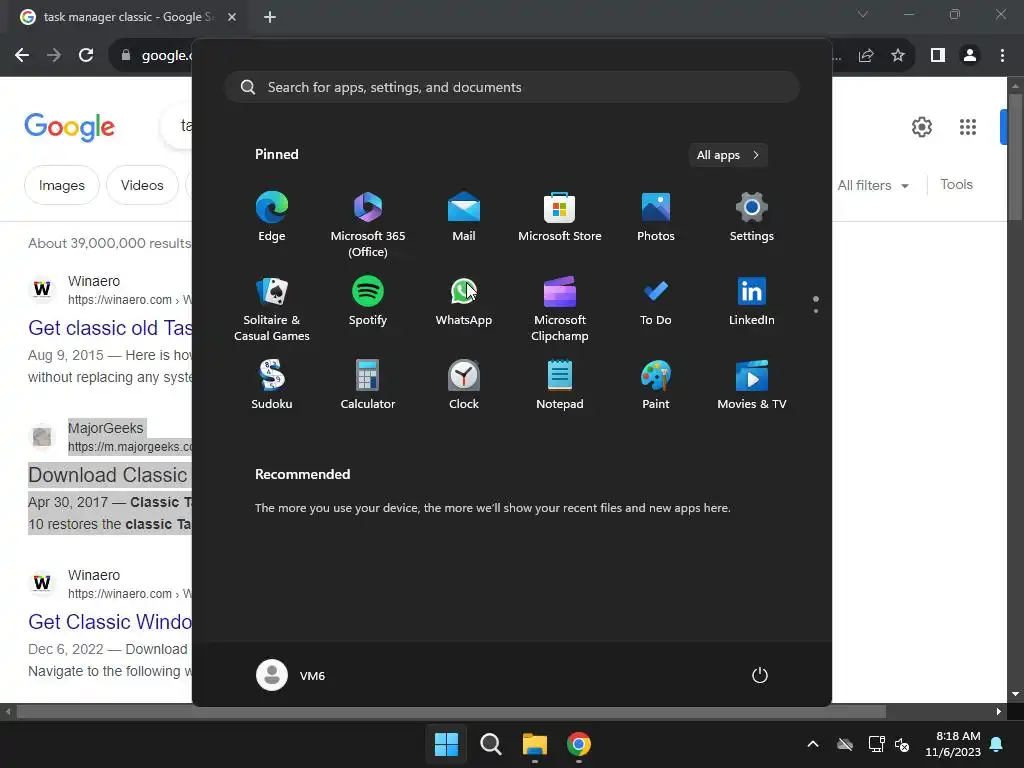Screen dimensions: 1024x768
Task: Open File Explorer from the taskbar
Action: [x=534, y=744]
